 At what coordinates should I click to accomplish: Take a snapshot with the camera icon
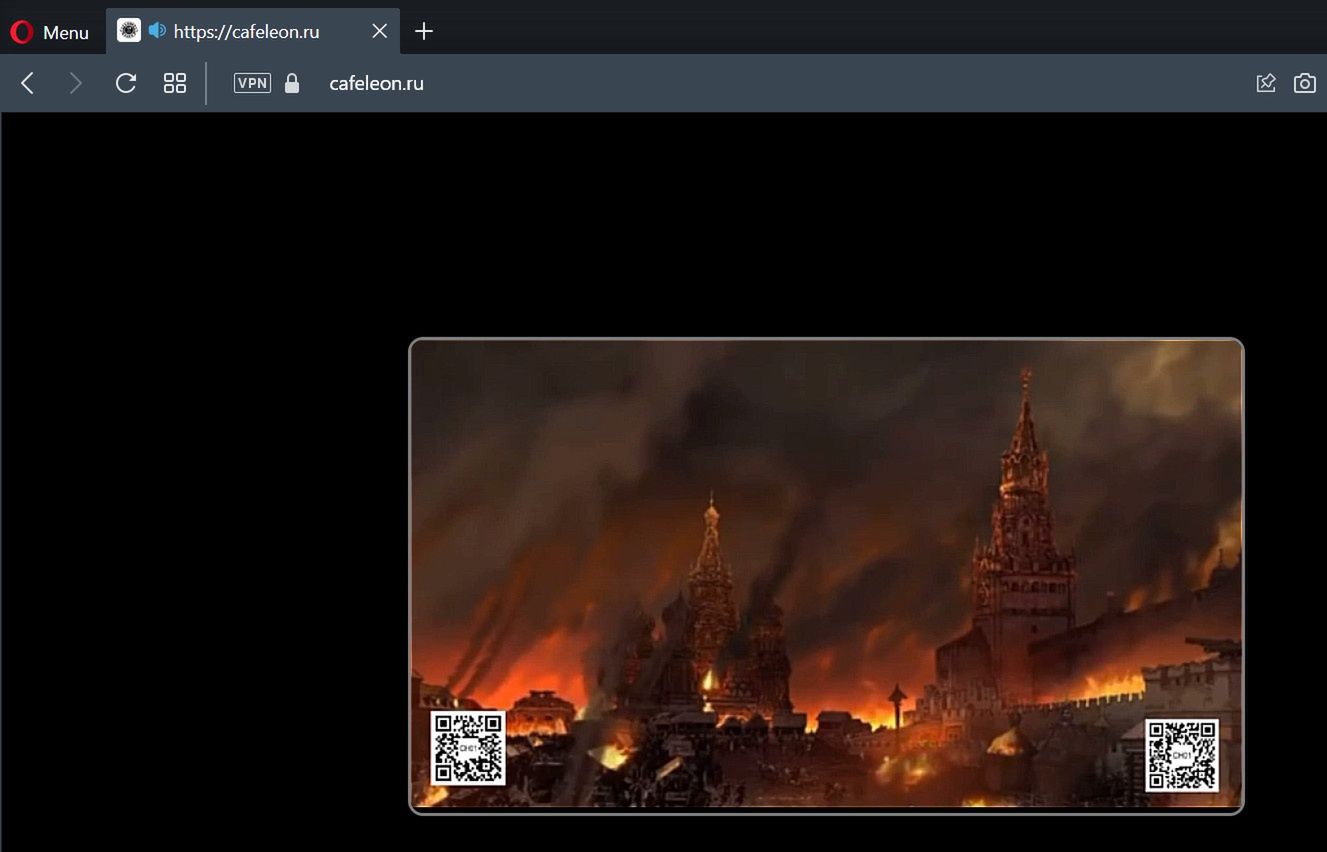coord(1304,83)
